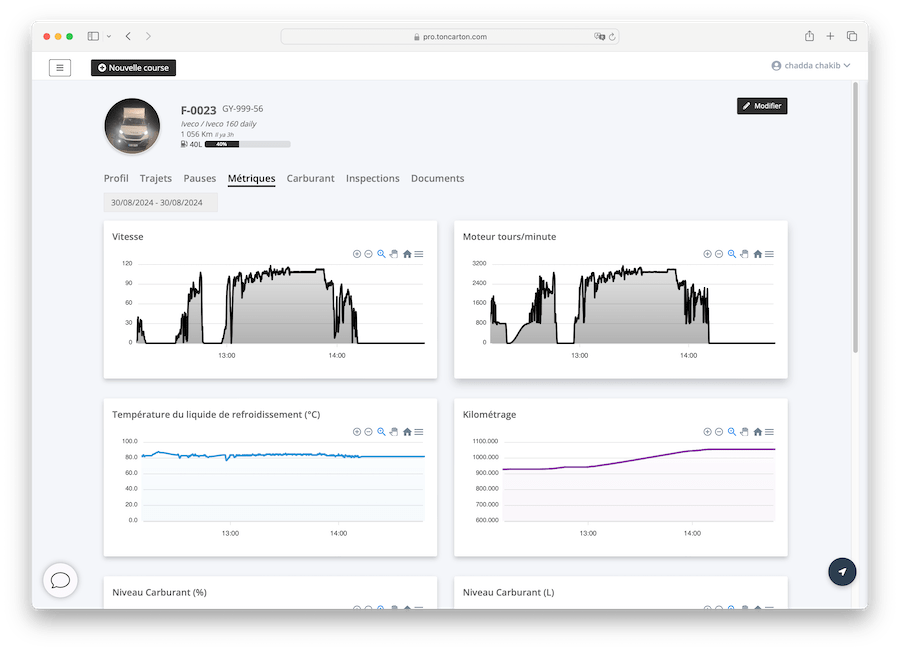Open the chat bubble widget
The image size is (900, 651).
click(60, 580)
